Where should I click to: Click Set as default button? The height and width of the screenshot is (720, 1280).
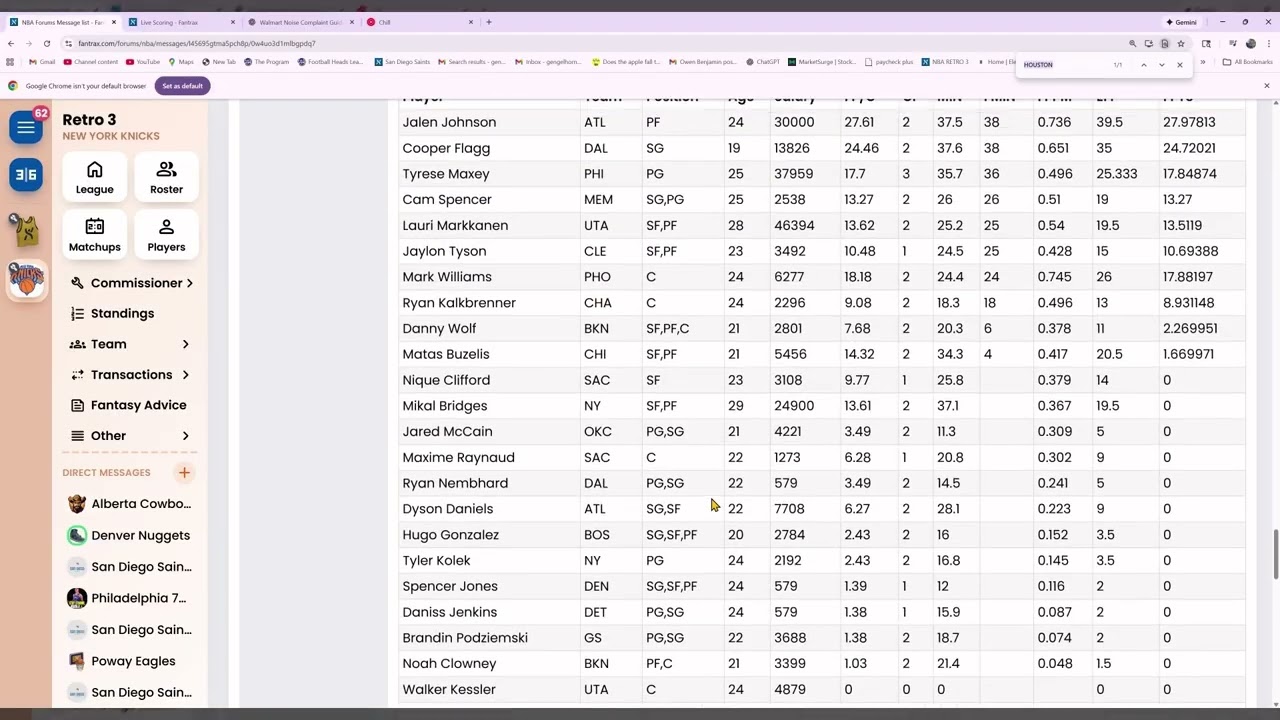[x=182, y=86]
